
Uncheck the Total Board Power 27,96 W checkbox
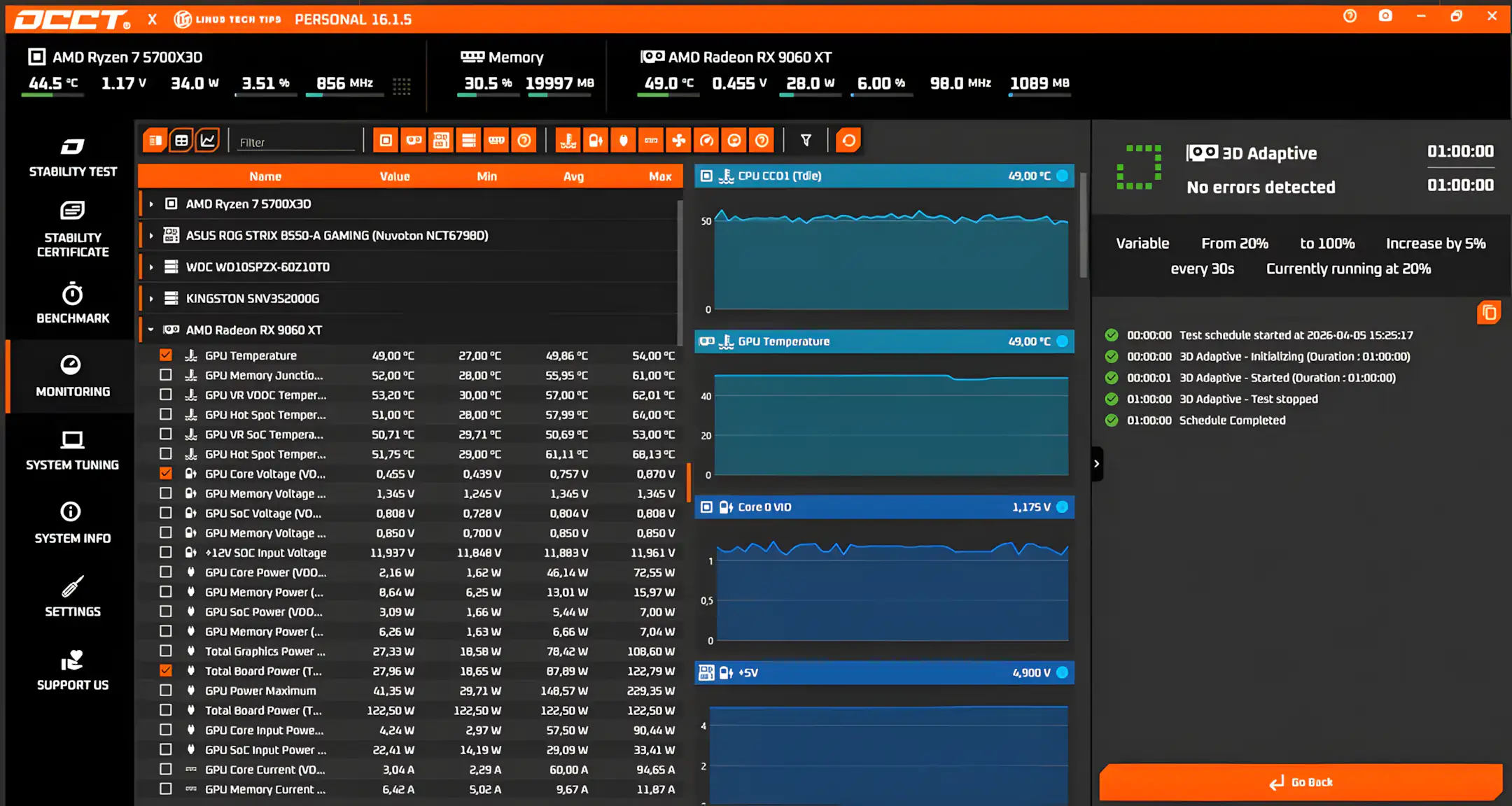[166, 670]
